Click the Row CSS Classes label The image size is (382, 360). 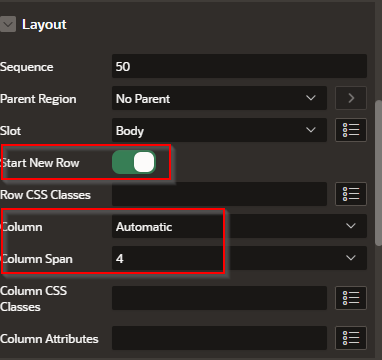point(45,195)
